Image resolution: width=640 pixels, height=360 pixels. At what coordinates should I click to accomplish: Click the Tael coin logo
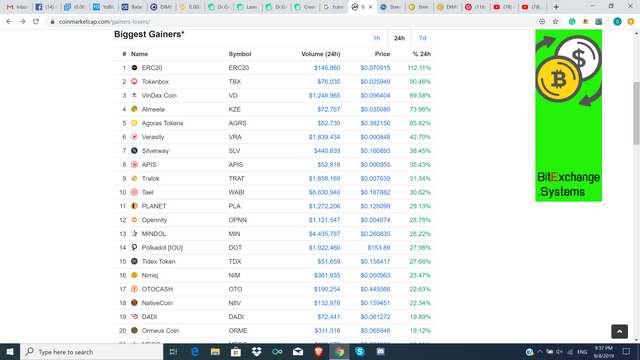(x=134, y=192)
